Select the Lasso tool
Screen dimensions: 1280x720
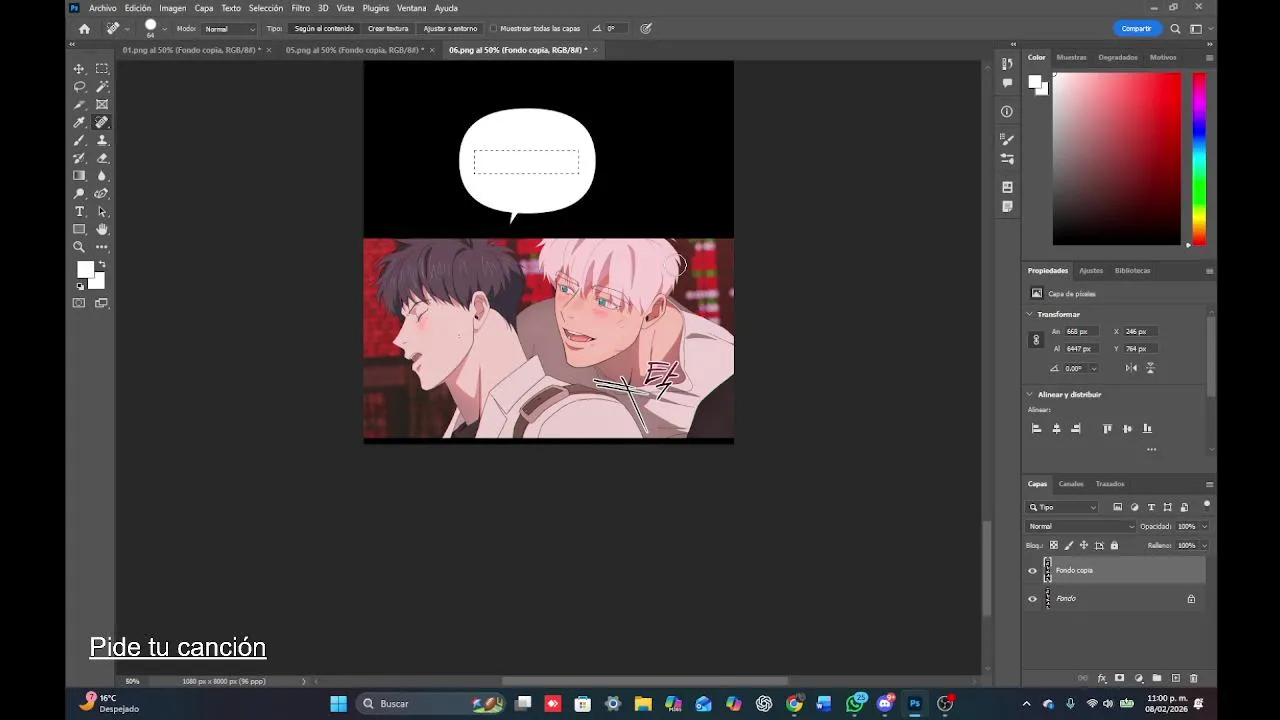[79, 87]
